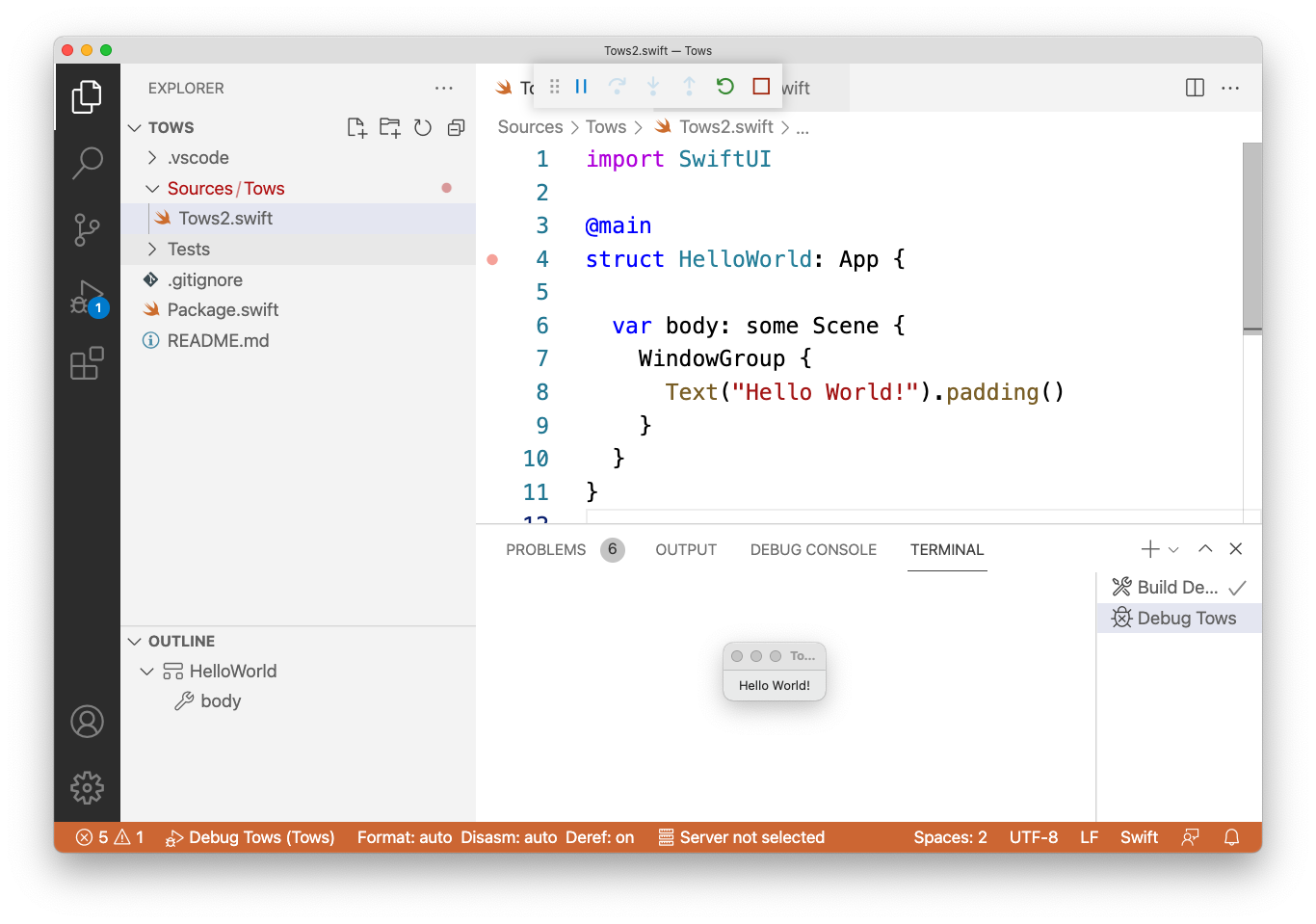Switch to the DEBUG CONSOLE tab
The image size is (1316, 924).
[x=813, y=549]
